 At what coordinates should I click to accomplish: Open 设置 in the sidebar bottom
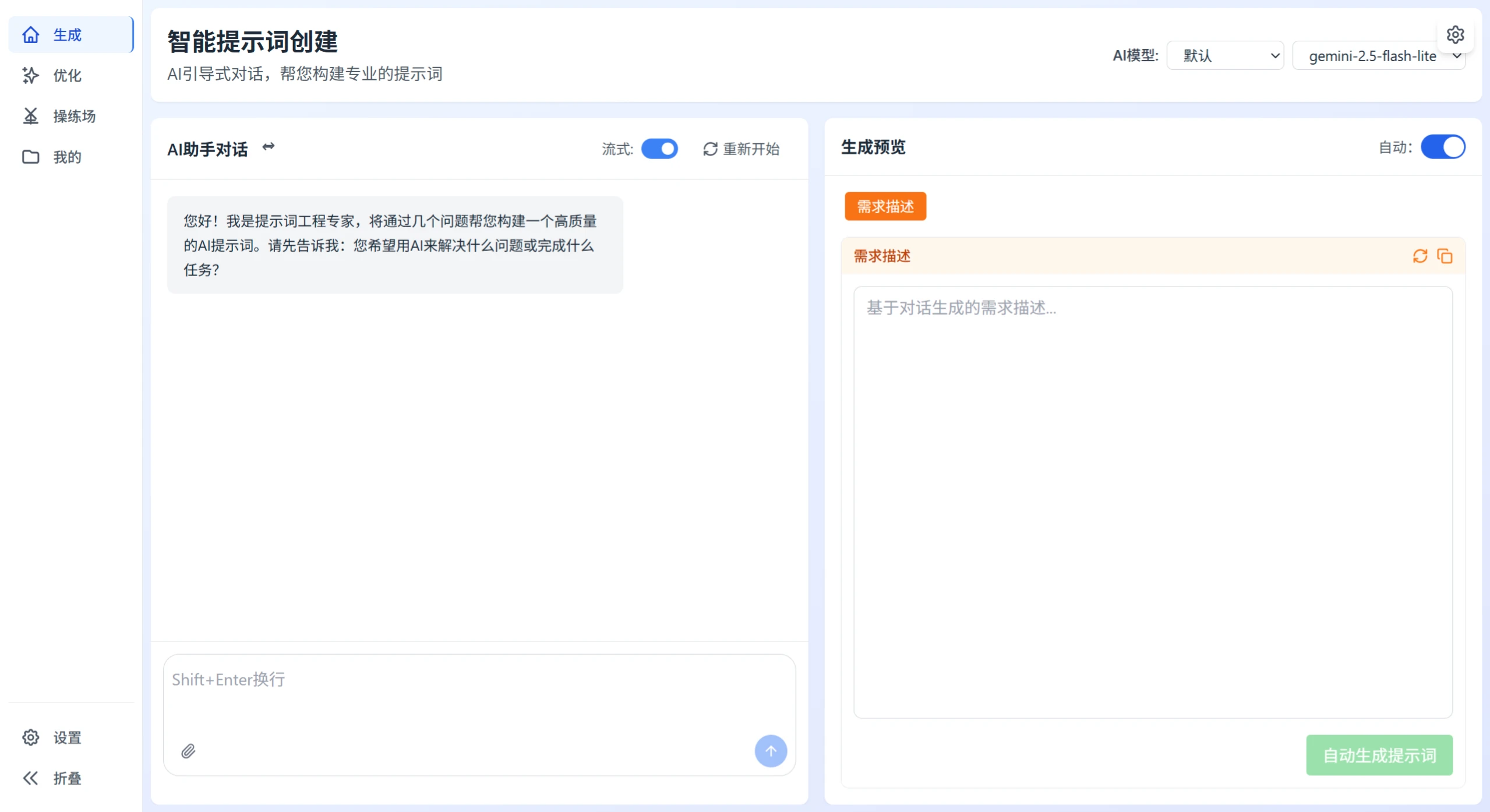(71, 737)
